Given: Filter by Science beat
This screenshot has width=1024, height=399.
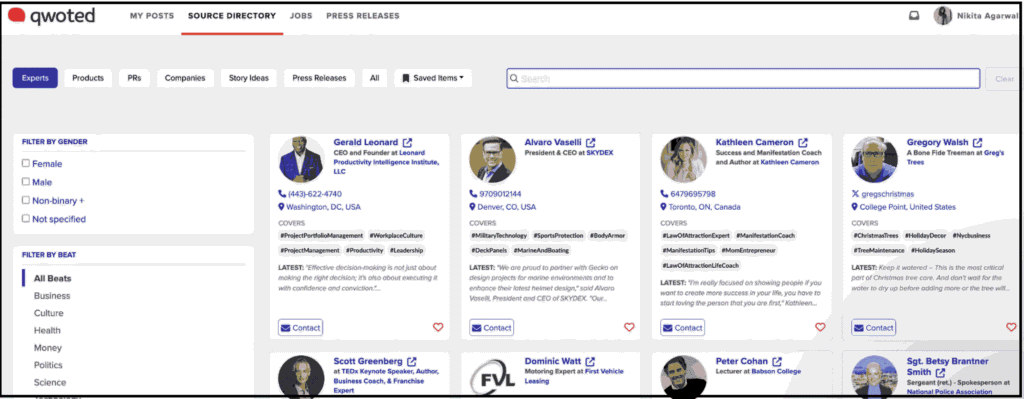Looking at the screenshot, I should point(50,383).
